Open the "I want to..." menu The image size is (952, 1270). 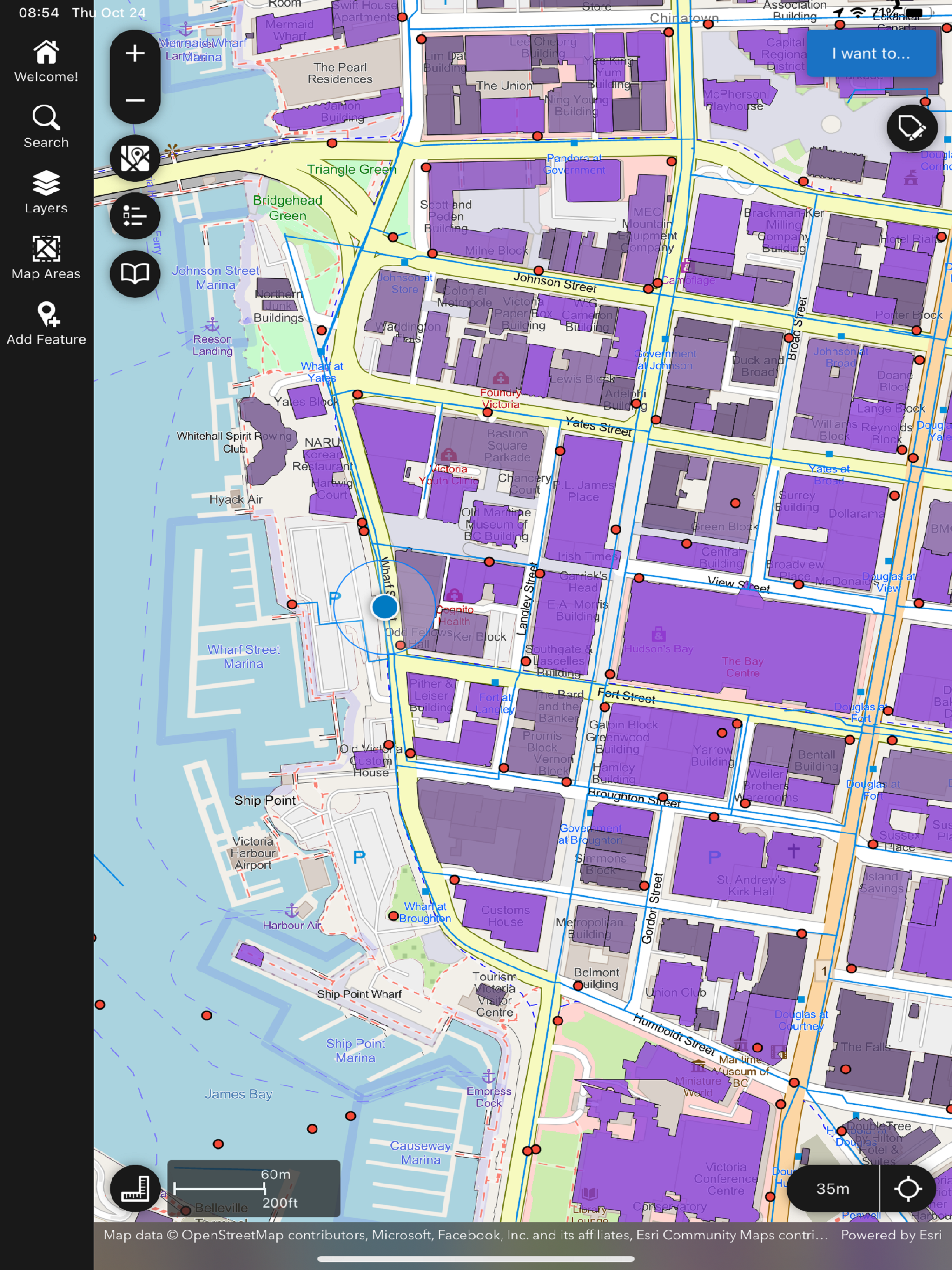(871, 53)
